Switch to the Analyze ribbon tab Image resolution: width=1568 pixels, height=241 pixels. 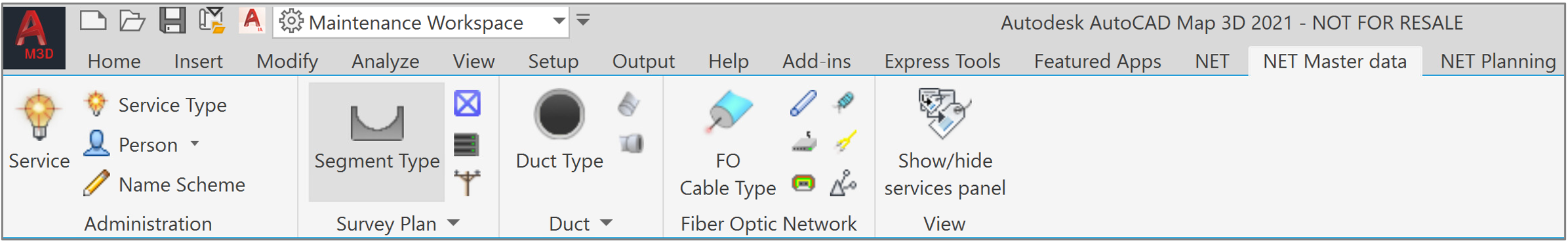click(x=385, y=61)
